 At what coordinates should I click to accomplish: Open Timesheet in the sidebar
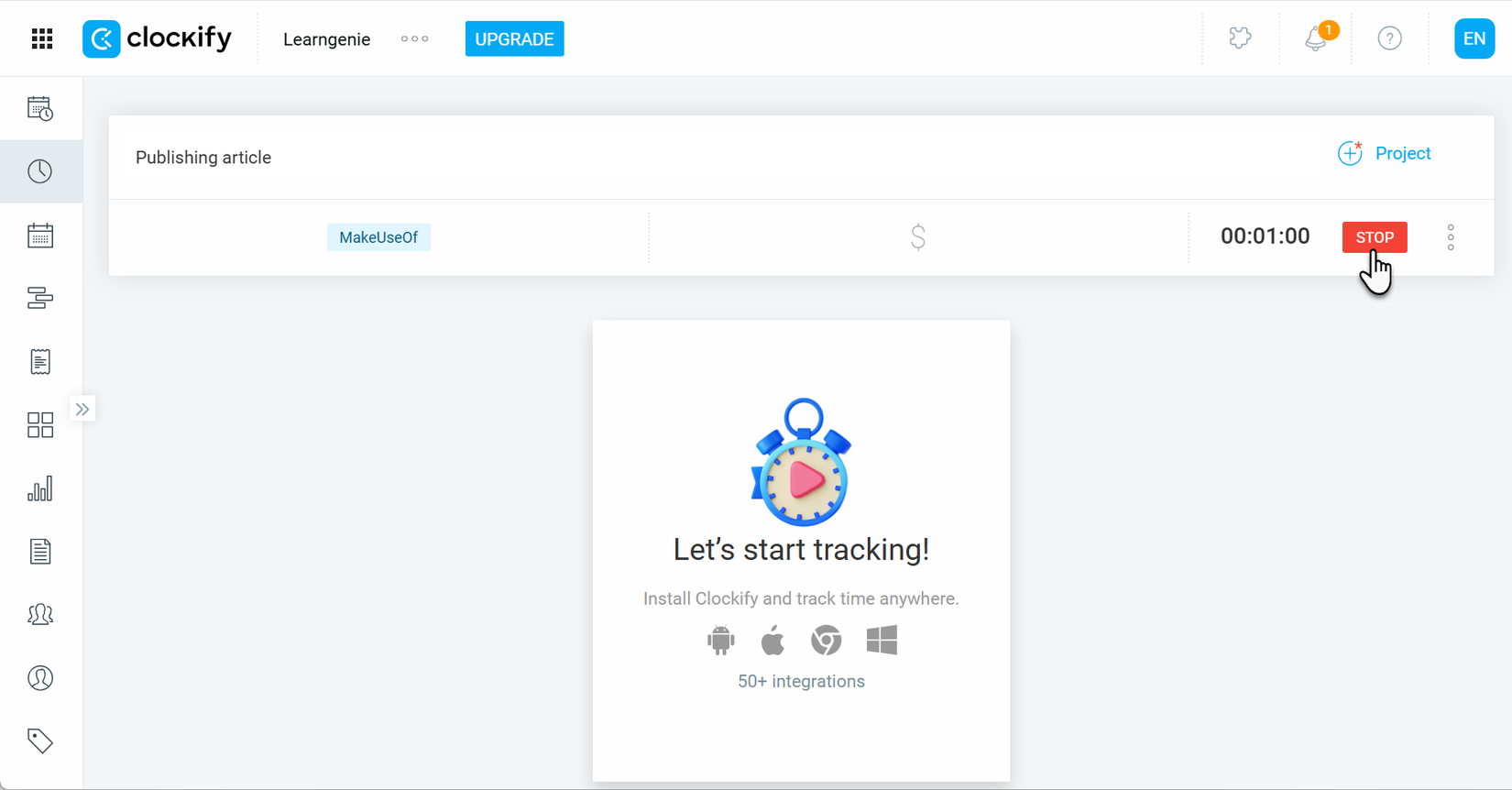pyautogui.click(x=40, y=108)
